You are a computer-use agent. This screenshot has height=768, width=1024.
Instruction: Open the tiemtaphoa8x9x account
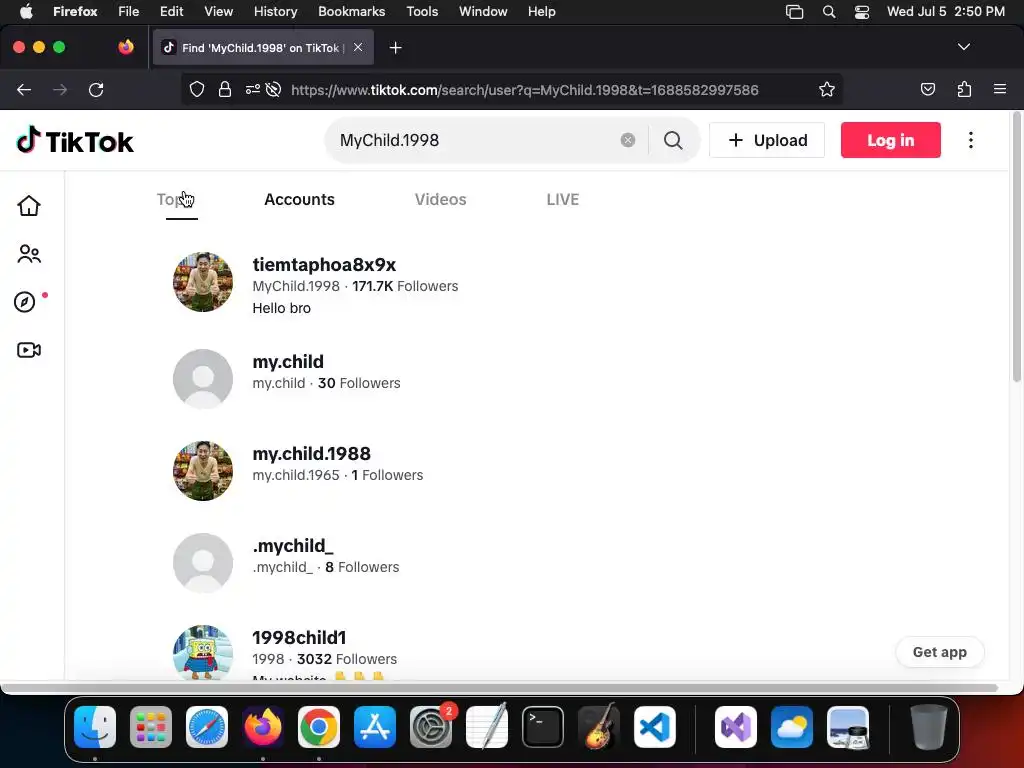[324, 264]
